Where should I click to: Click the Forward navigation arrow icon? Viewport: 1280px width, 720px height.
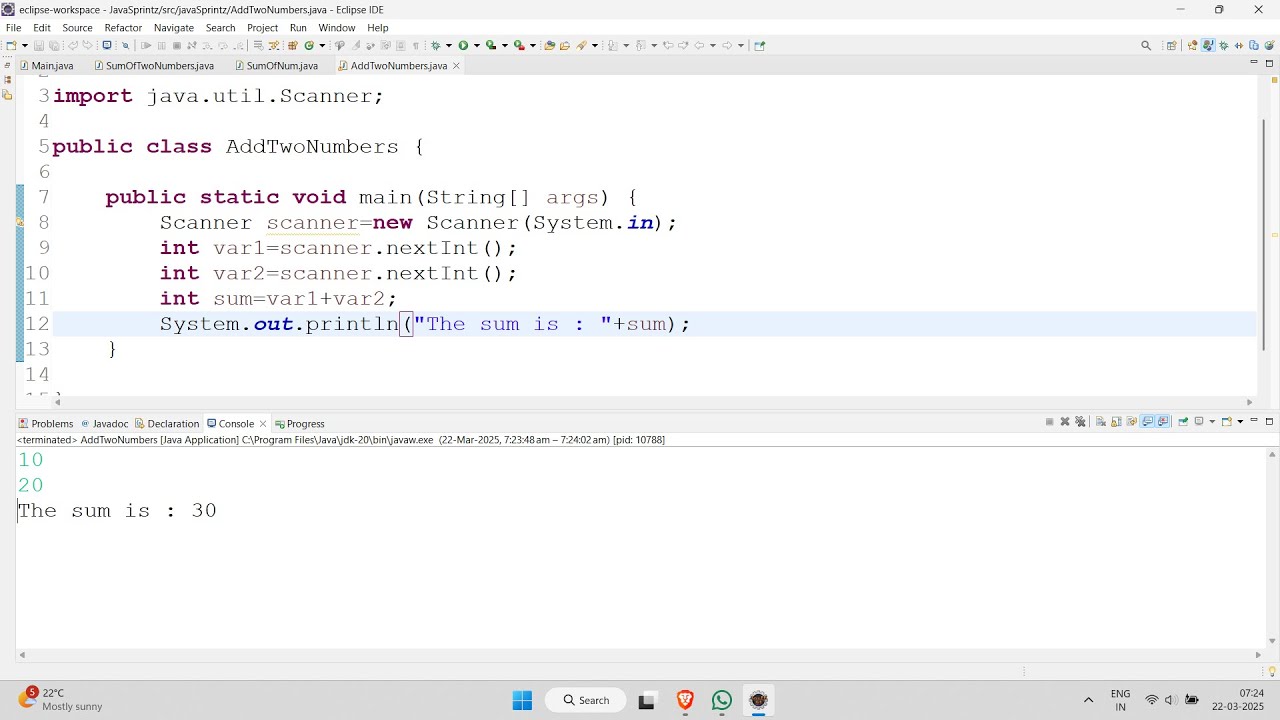click(727, 45)
